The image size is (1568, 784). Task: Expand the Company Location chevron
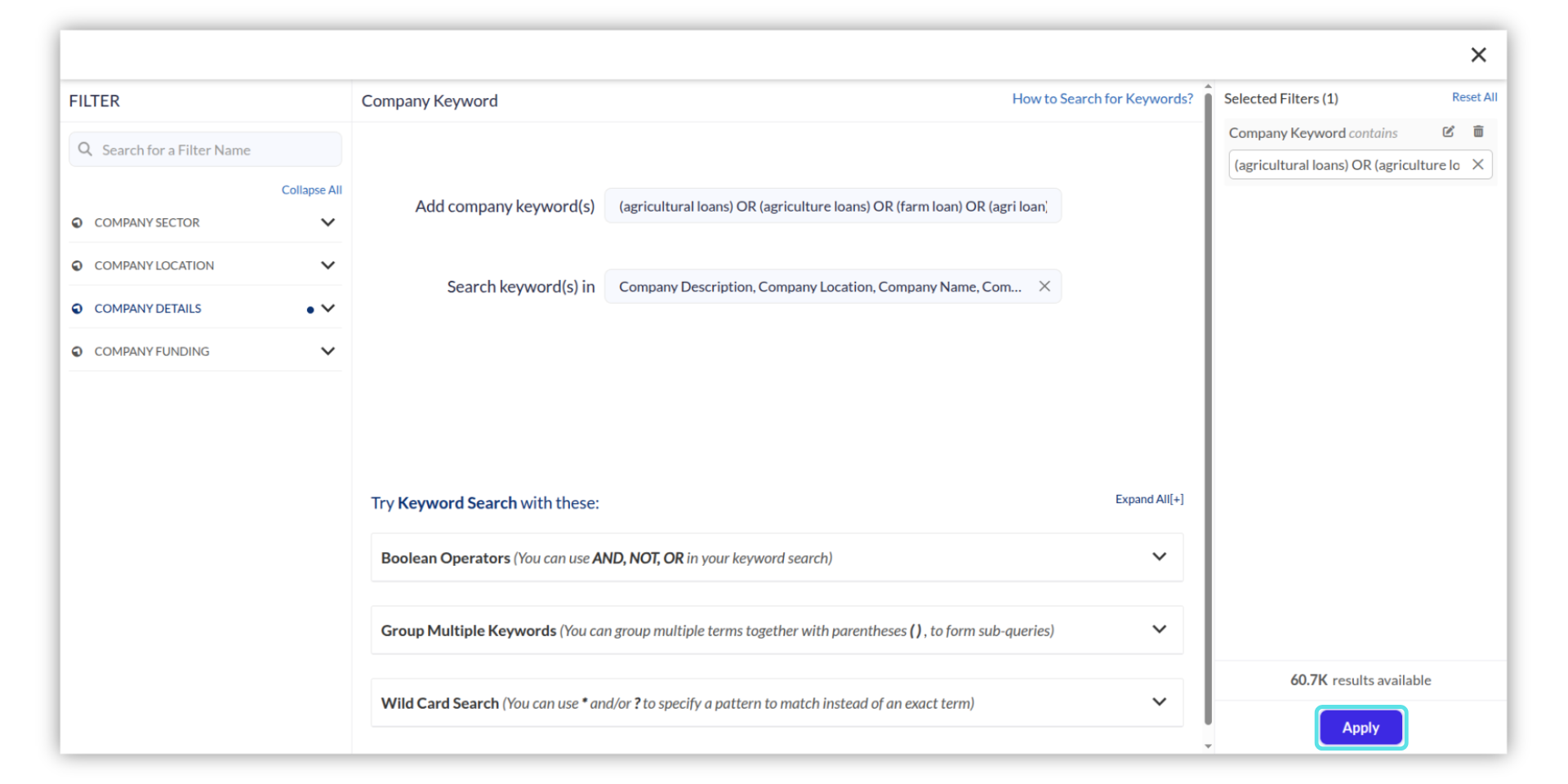327,265
